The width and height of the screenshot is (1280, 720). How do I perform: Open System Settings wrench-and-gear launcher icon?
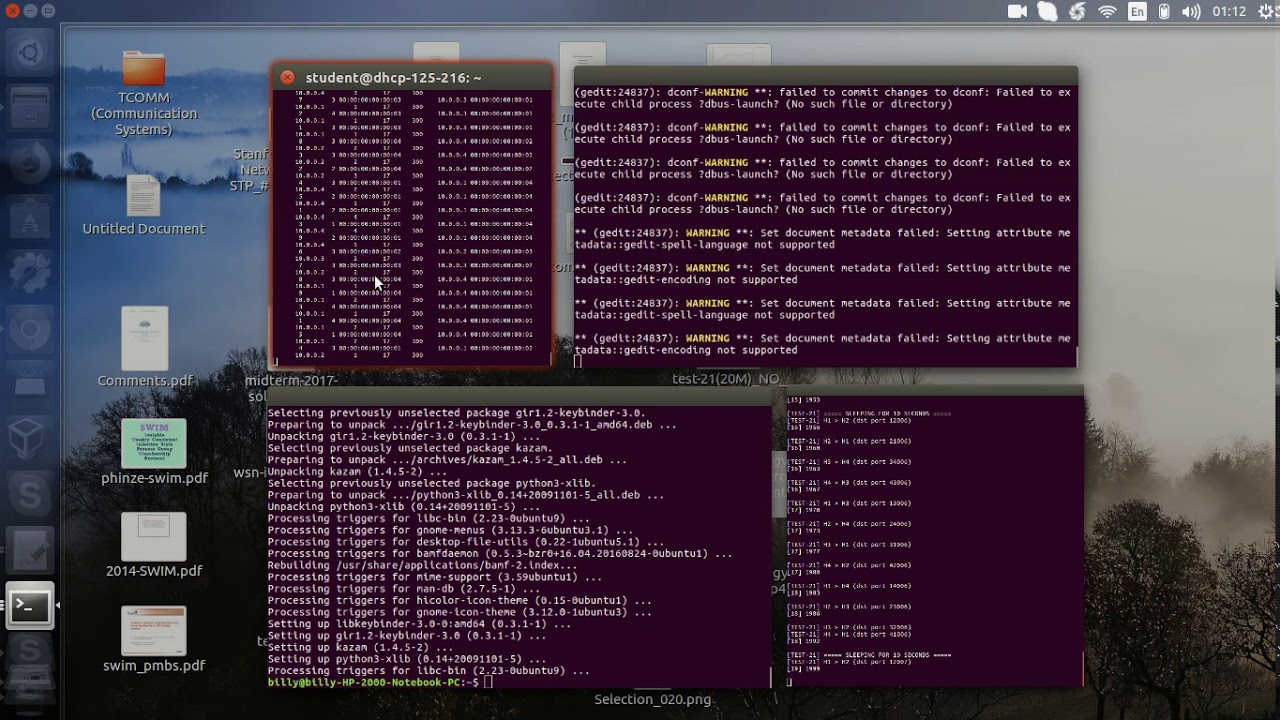[29, 272]
